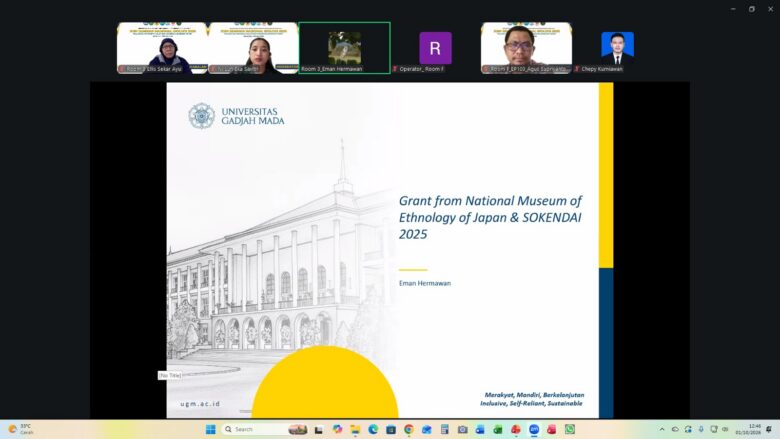Viewport: 780px width, 439px height.
Task: Open OneDrive cloud icon in system tray
Action: pos(675,429)
